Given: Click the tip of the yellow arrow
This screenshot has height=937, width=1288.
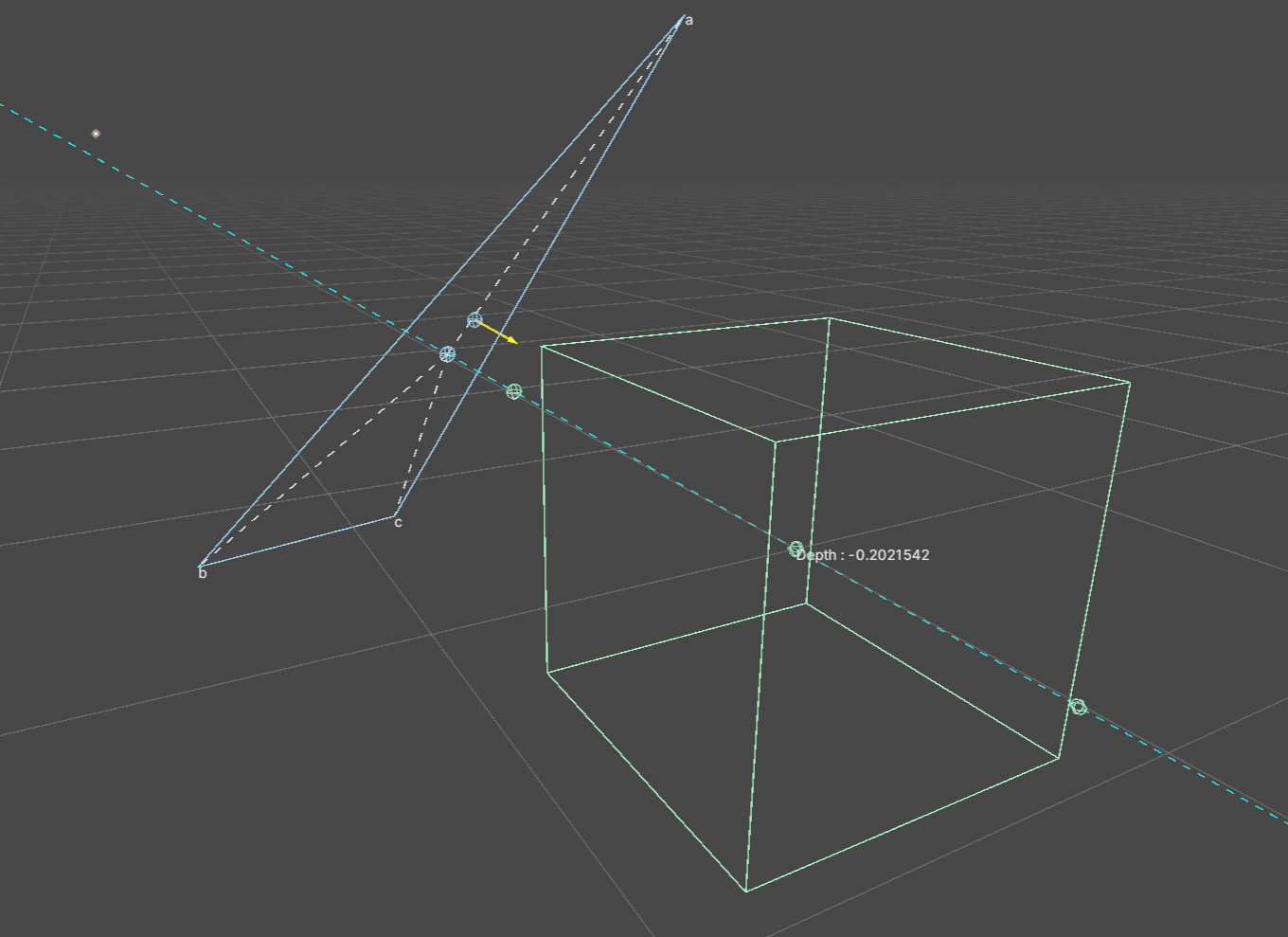Looking at the screenshot, I should 516,341.
